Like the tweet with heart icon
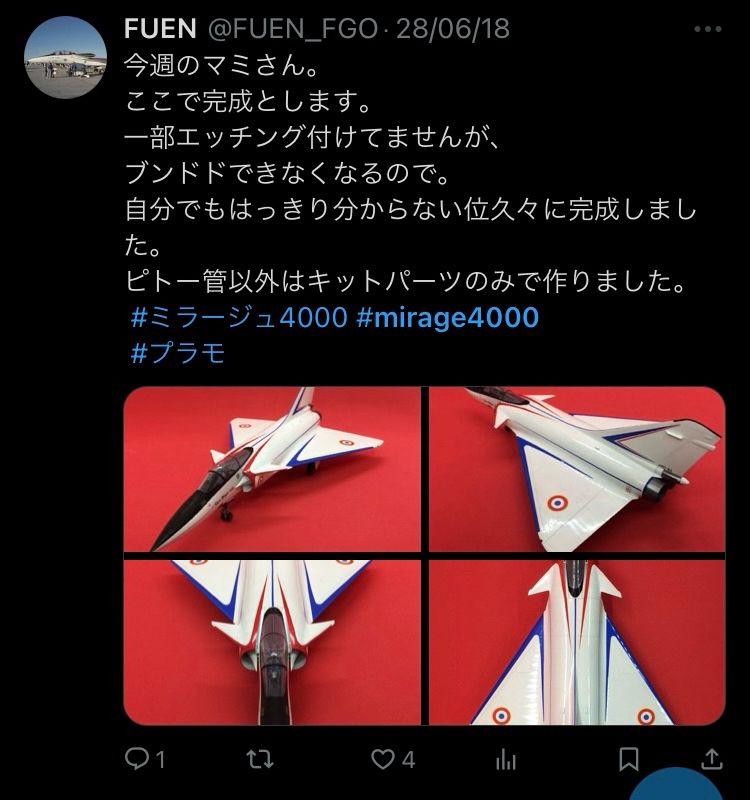 382,760
